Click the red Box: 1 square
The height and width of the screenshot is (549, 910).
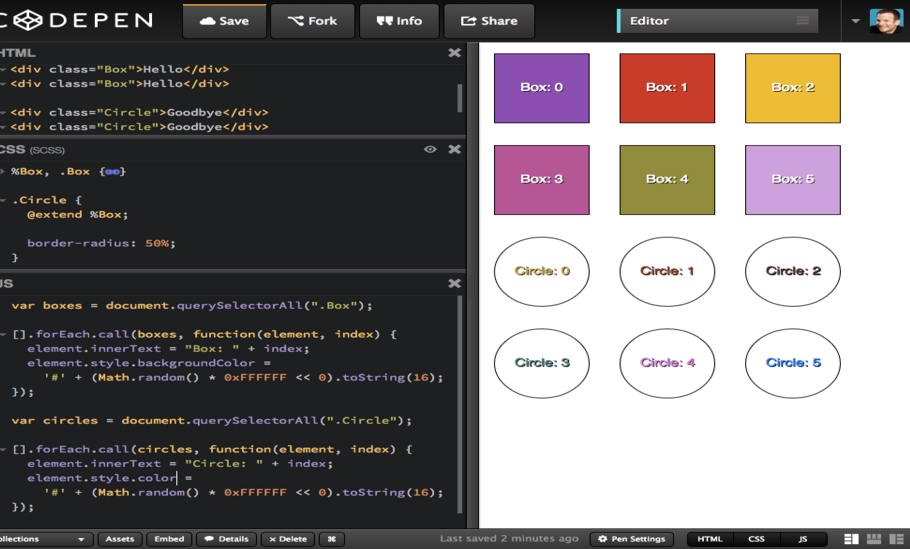click(667, 88)
